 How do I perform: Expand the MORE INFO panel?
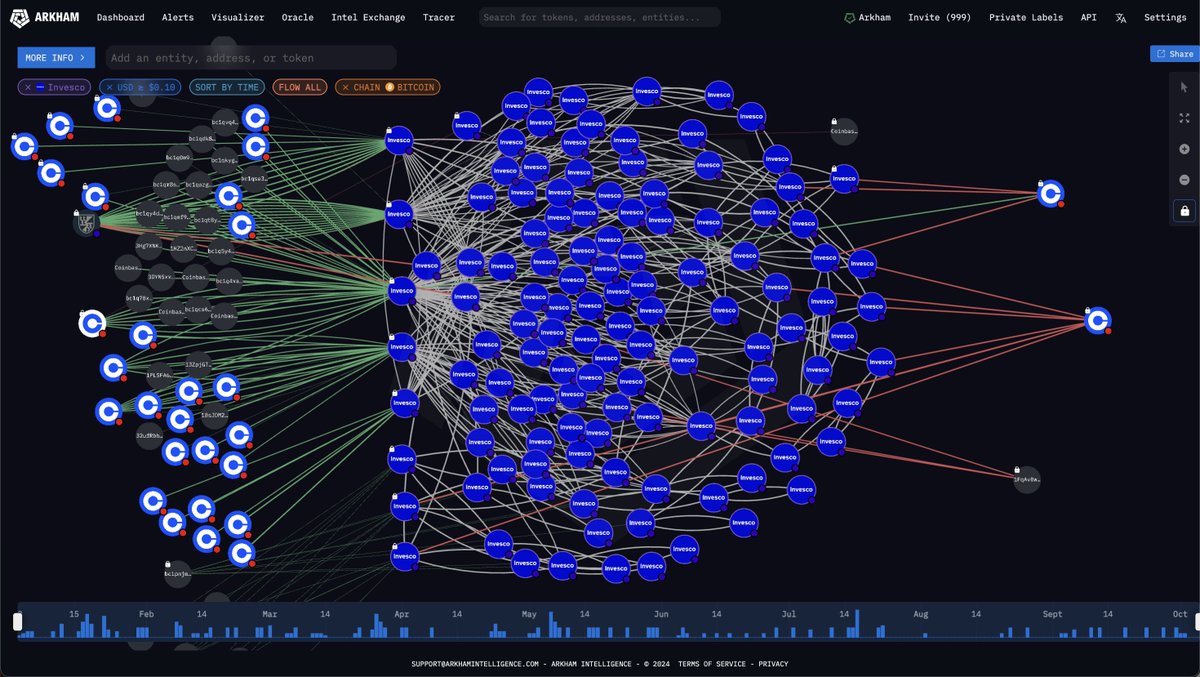(x=56, y=58)
